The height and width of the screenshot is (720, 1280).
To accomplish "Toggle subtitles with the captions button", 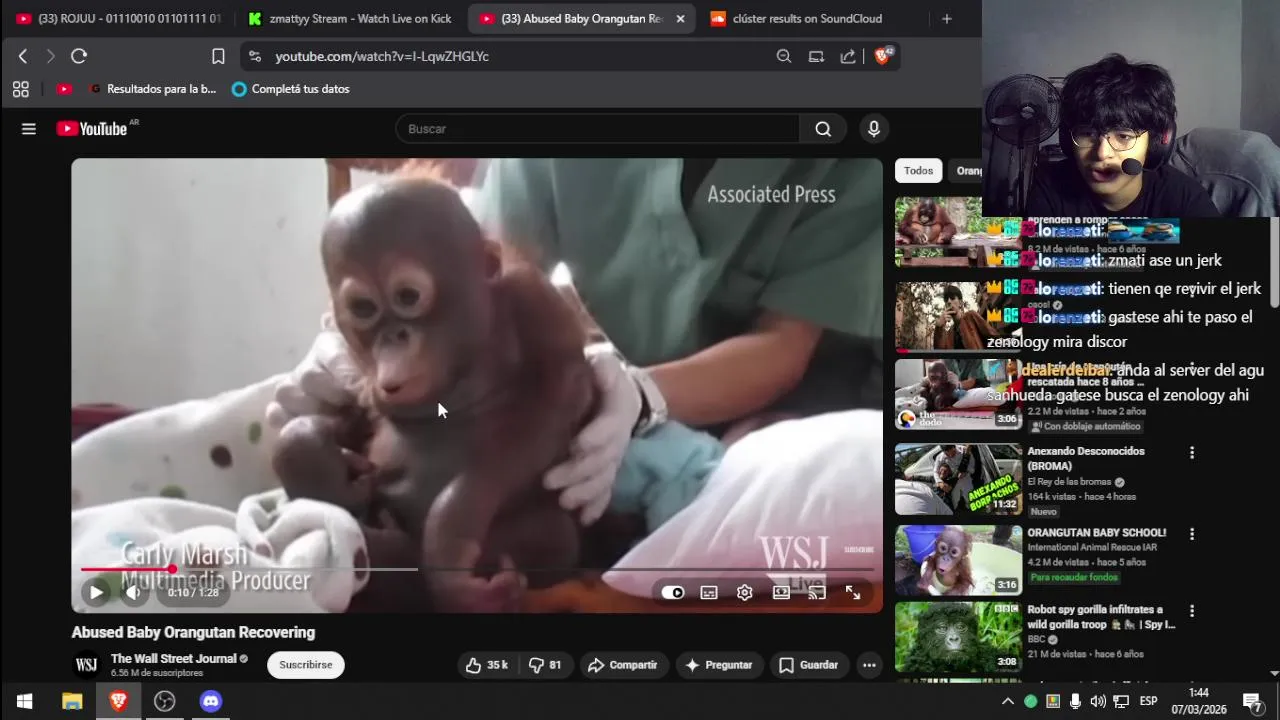I will pos(709,592).
